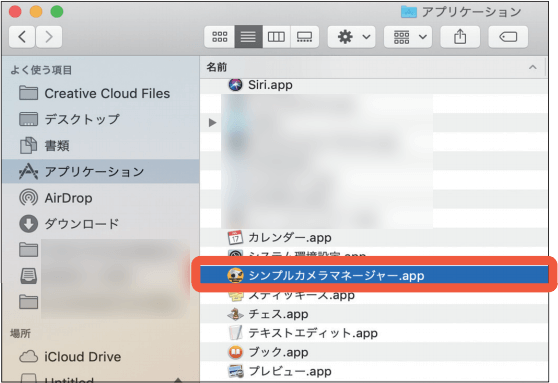Click the Calendar app icon

(235, 237)
